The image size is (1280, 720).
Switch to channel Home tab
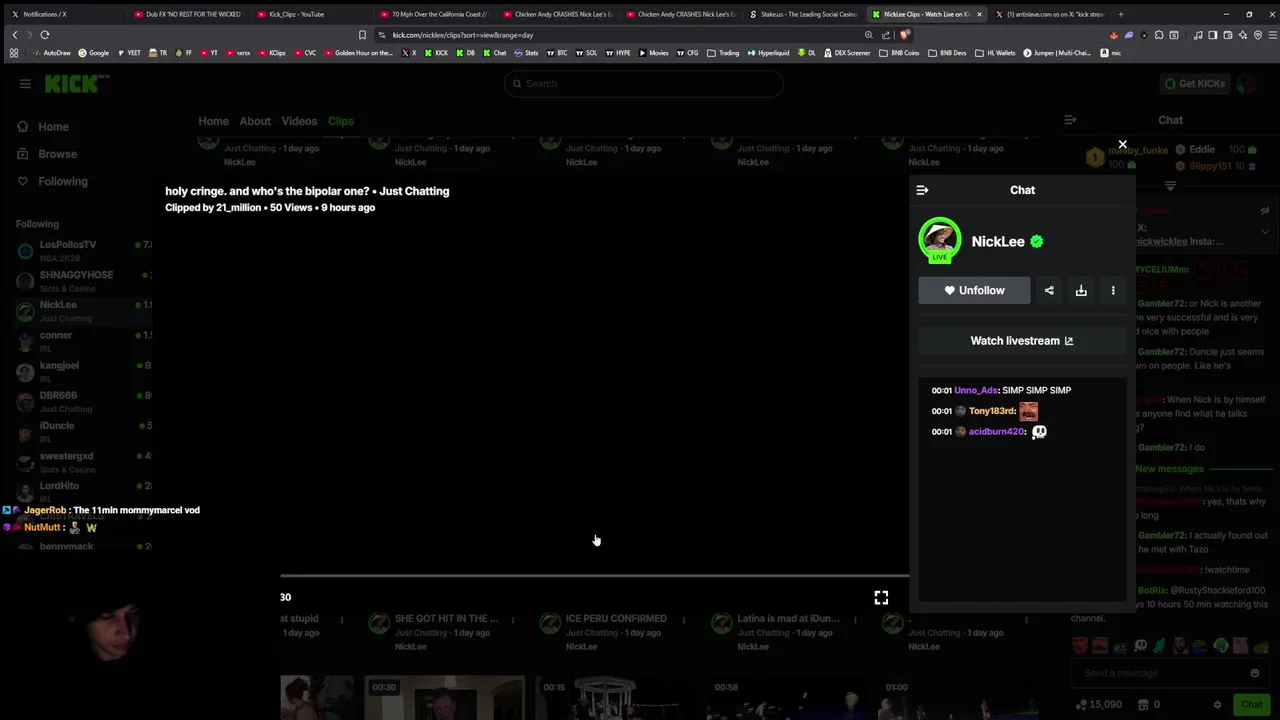213,121
